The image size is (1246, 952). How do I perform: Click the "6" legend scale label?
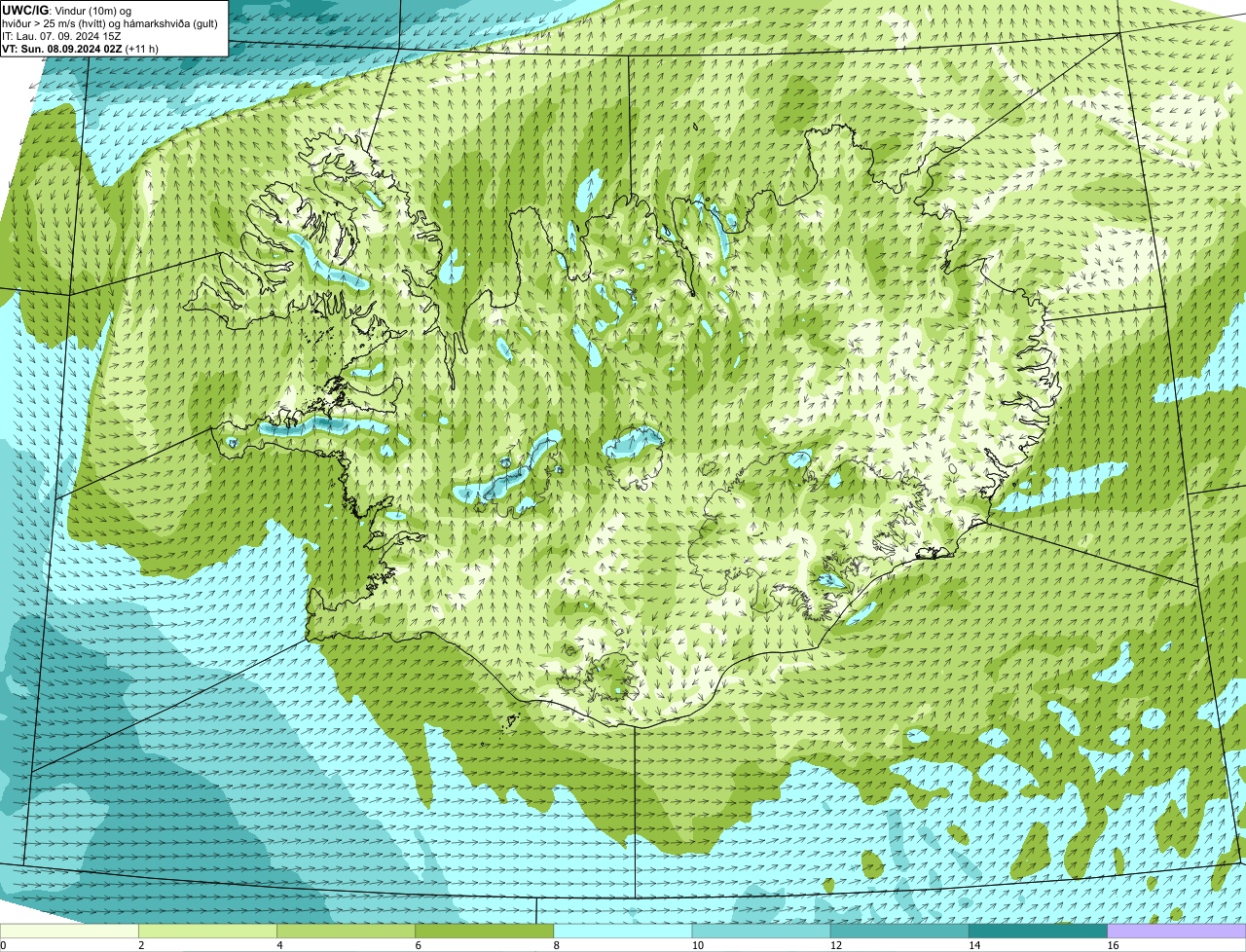pyautogui.click(x=419, y=945)
